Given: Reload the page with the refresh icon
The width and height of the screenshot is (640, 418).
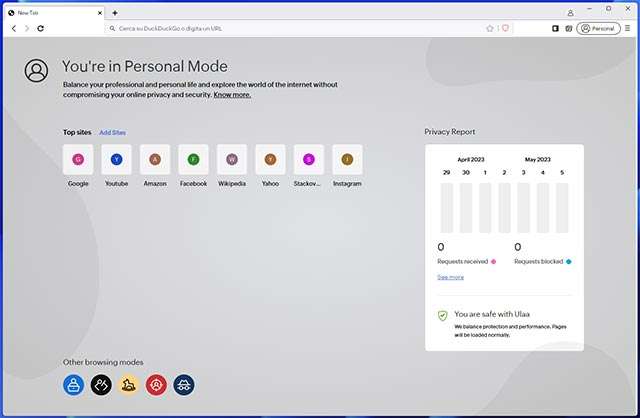Looking at the screenshot, I should pyautogui.click(x=40, y=28).
